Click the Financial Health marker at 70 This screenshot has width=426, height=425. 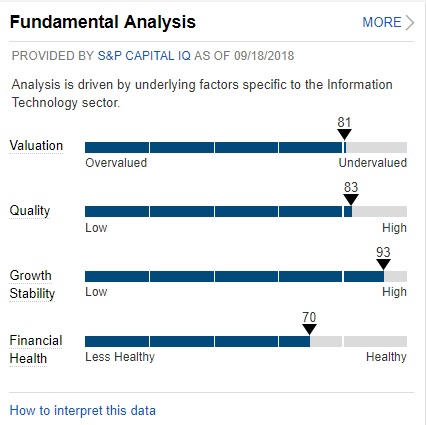click(x=309, y=329)
